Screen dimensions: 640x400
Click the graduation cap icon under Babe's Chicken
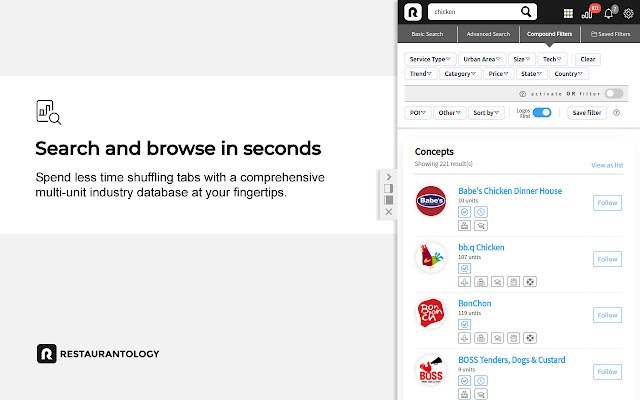[x=481, y=225]
